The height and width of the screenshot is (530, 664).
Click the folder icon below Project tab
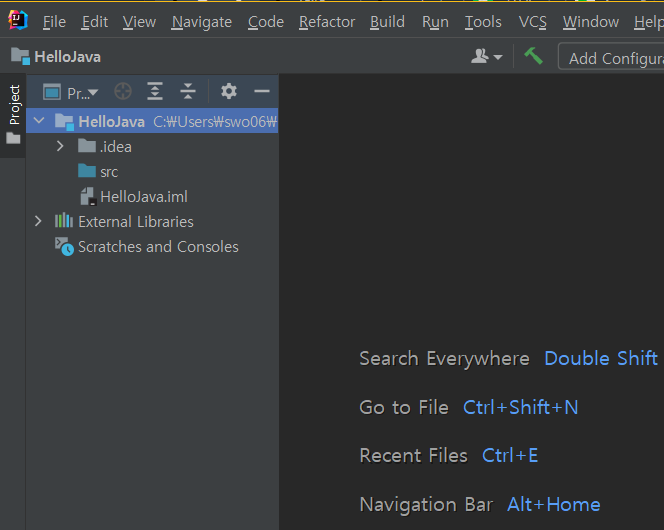pyautogui.click(x=13, y=138)
